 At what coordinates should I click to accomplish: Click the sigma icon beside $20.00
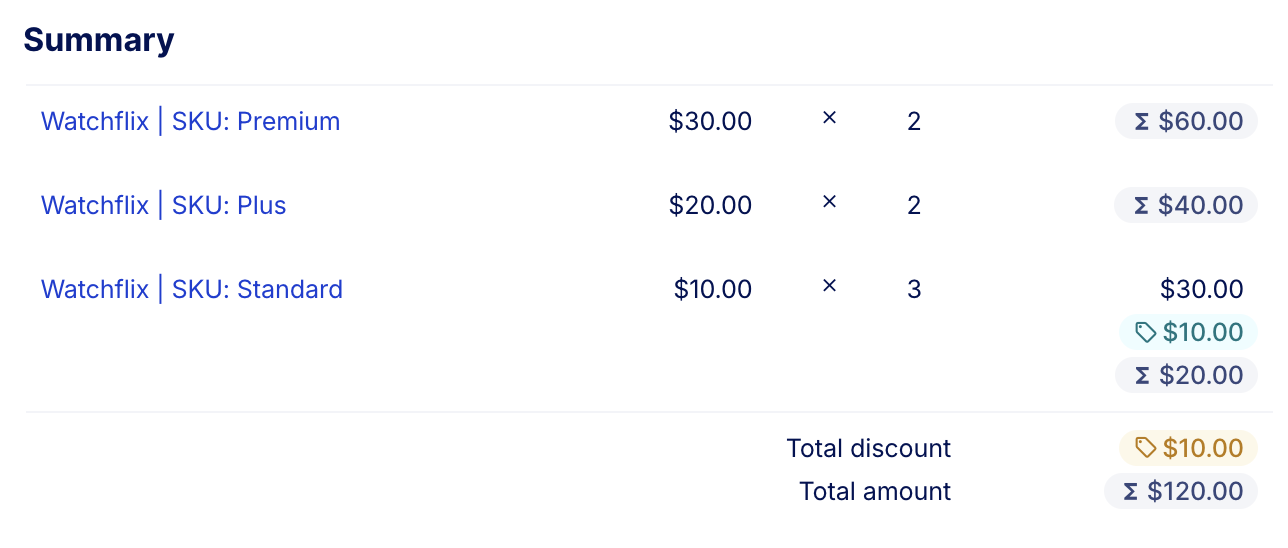point(1142,376)
